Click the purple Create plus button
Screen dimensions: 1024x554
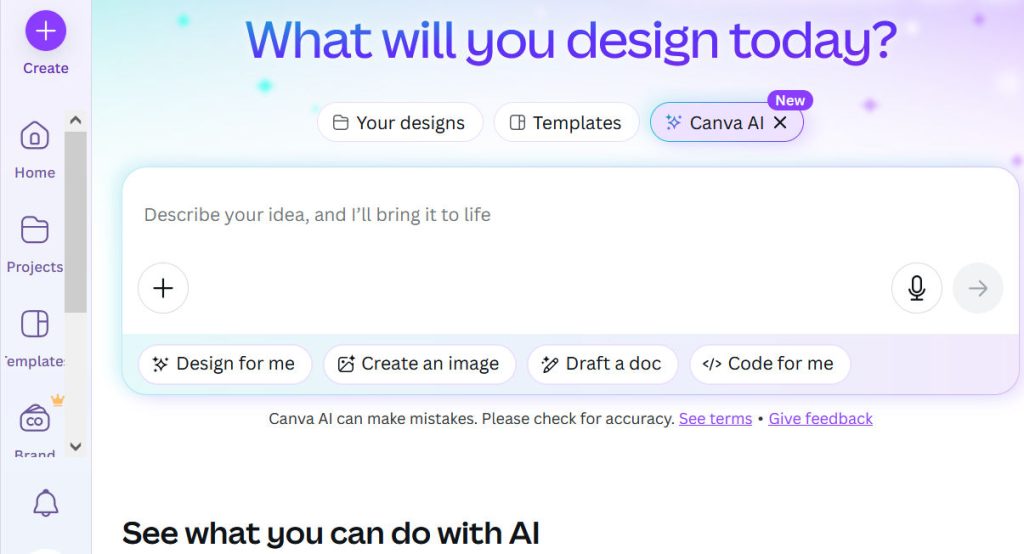[46, 31]
